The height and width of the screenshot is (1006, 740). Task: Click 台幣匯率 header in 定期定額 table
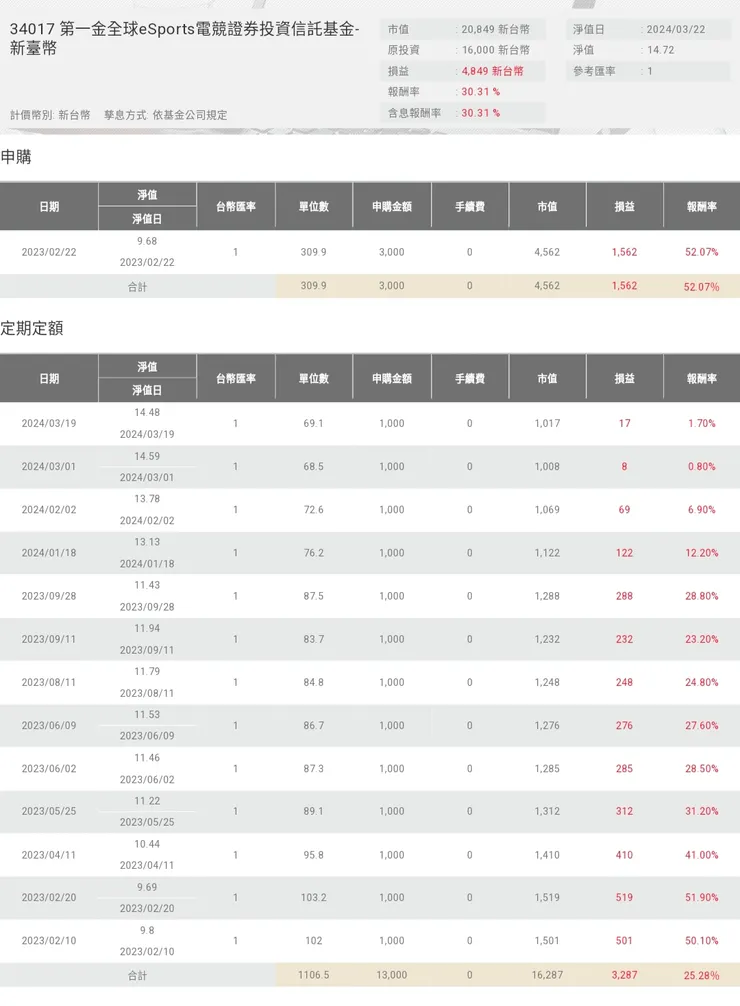pyautogui.click(x=236, y=379)
